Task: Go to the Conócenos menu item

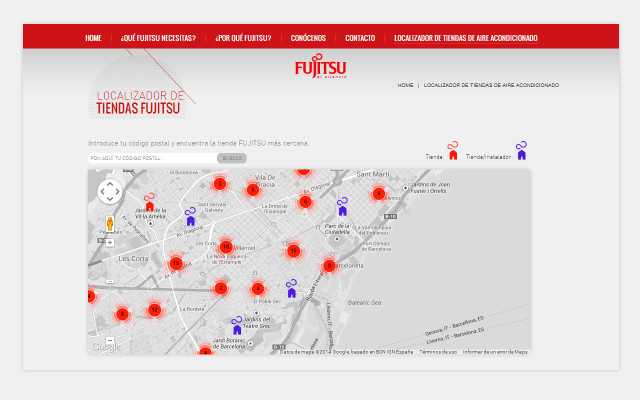Action: (308, 38)
